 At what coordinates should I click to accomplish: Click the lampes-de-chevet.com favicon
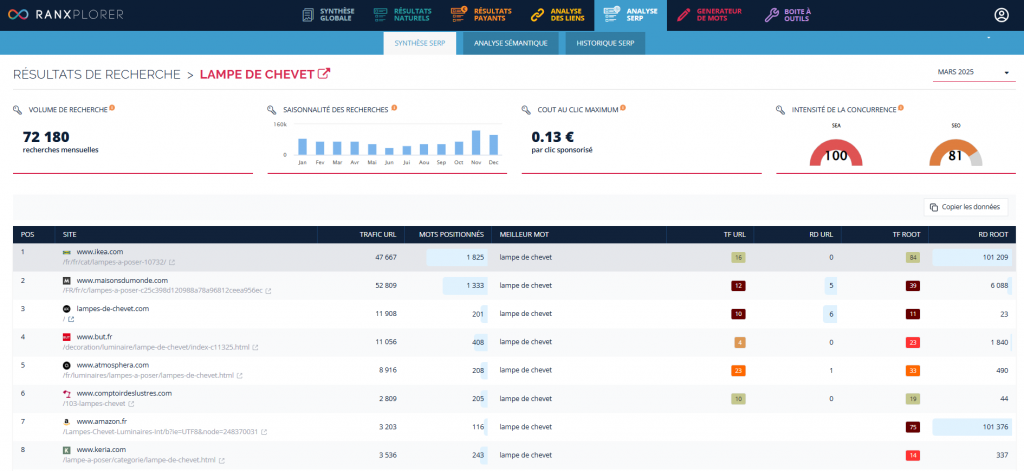point(67,308)
